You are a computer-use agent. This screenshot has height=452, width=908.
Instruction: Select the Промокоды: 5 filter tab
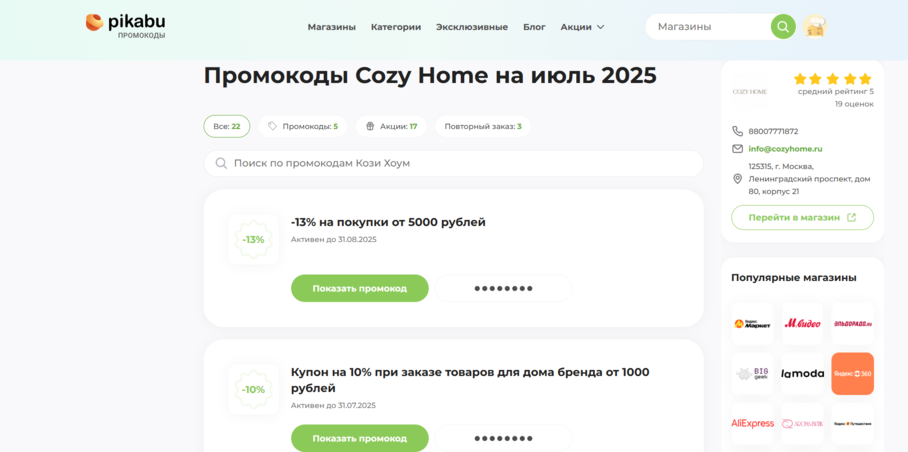[x=302, y=126]
